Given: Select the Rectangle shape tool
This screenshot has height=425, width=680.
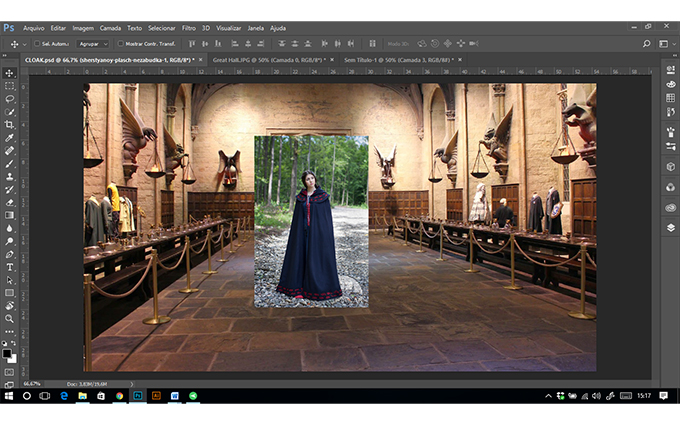Looking at the screenshot, I should tap(9, 293).
